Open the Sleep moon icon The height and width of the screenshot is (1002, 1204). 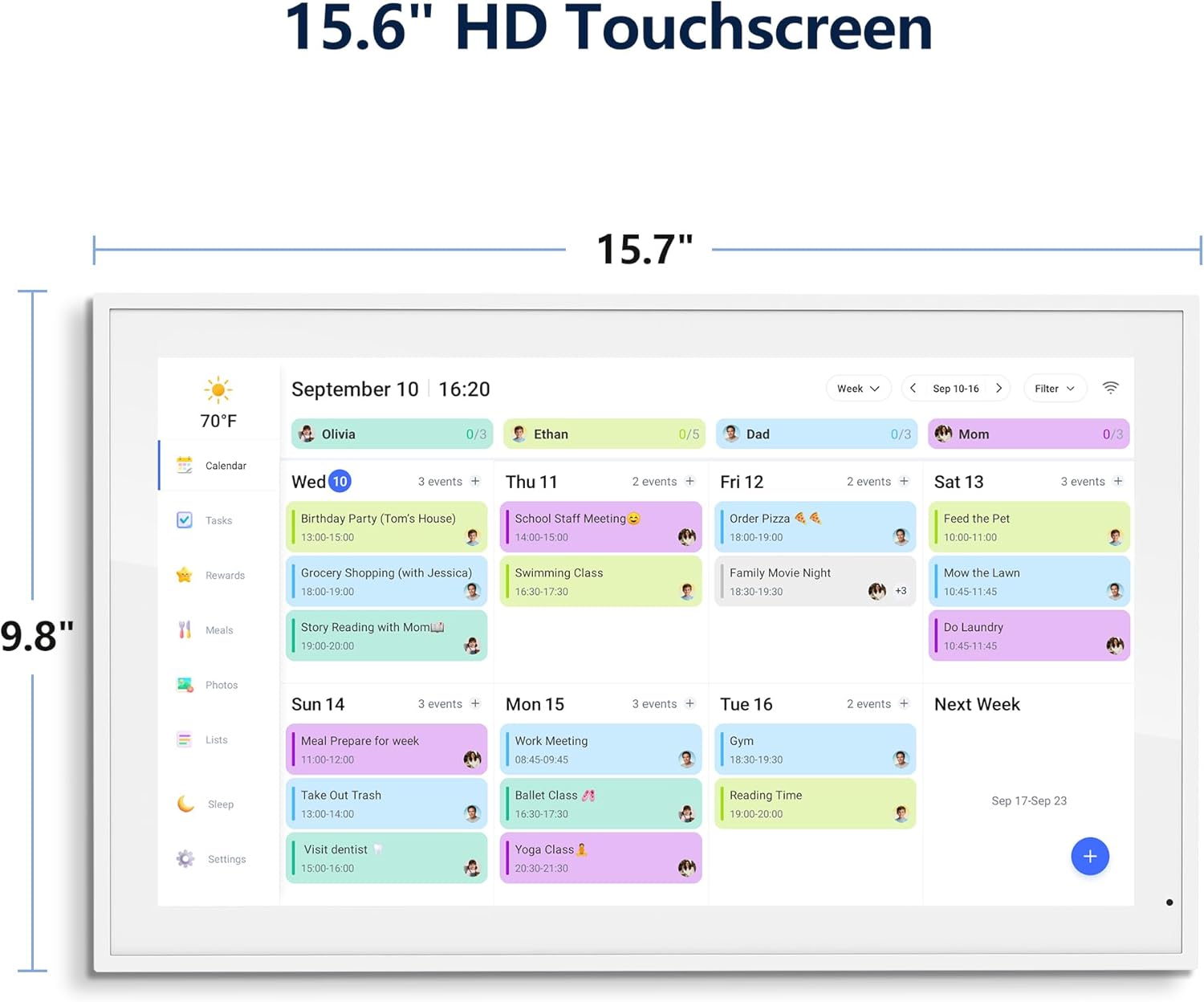tap(185, 804)
